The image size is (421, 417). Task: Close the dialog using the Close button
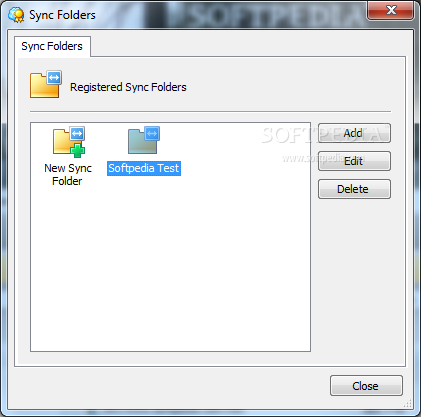[x=366, y=386]
